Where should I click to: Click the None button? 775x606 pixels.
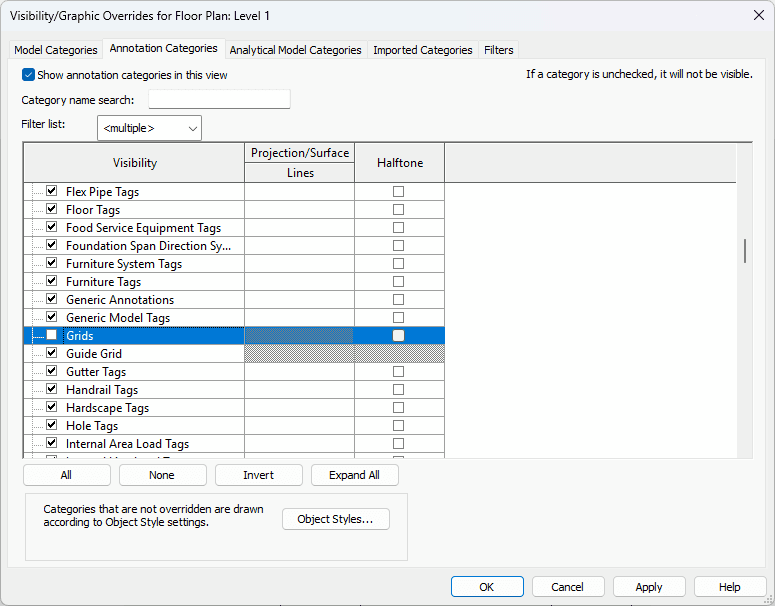tap(163, 475)
